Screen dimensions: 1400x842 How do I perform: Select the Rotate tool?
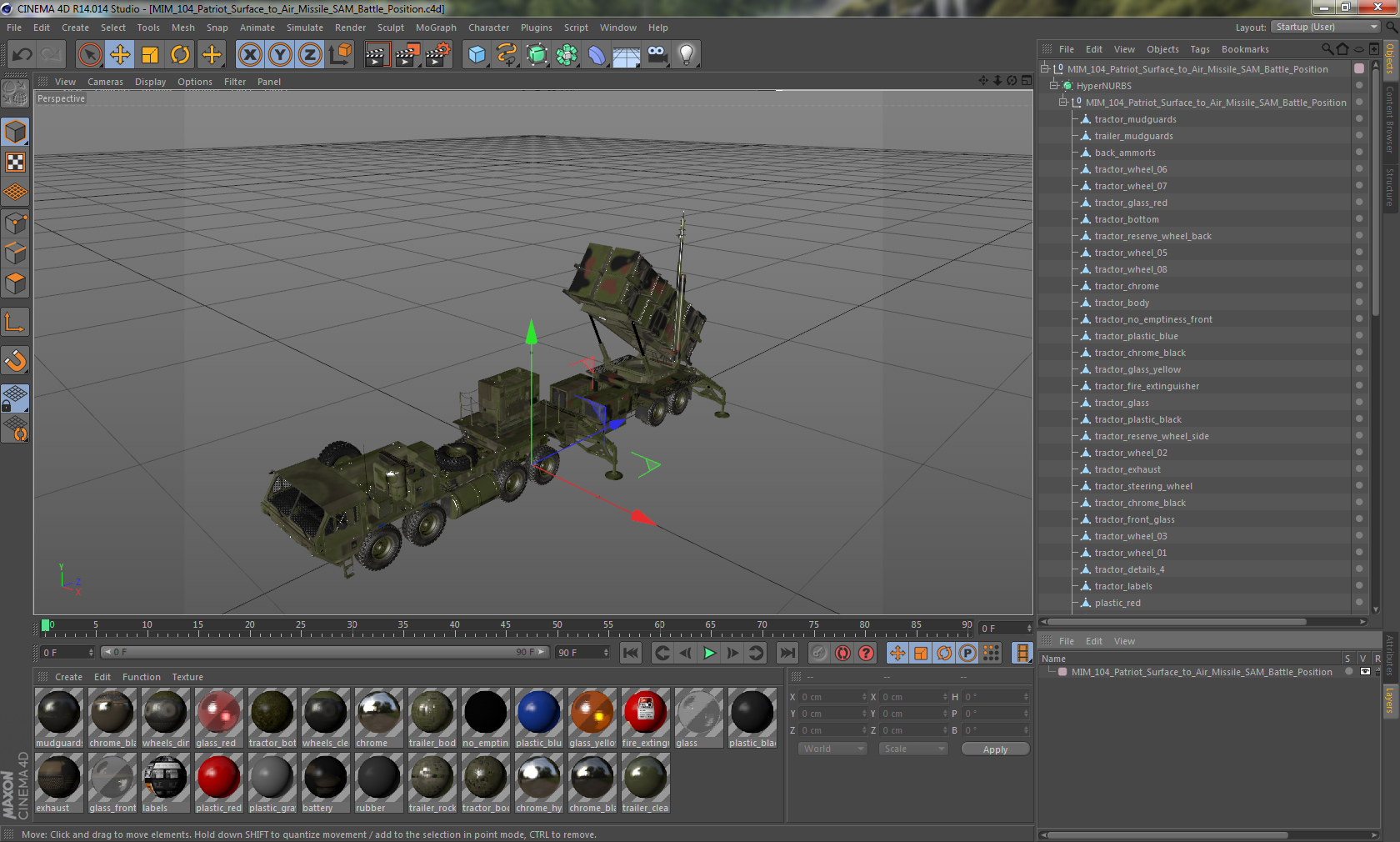click(180, 55)
